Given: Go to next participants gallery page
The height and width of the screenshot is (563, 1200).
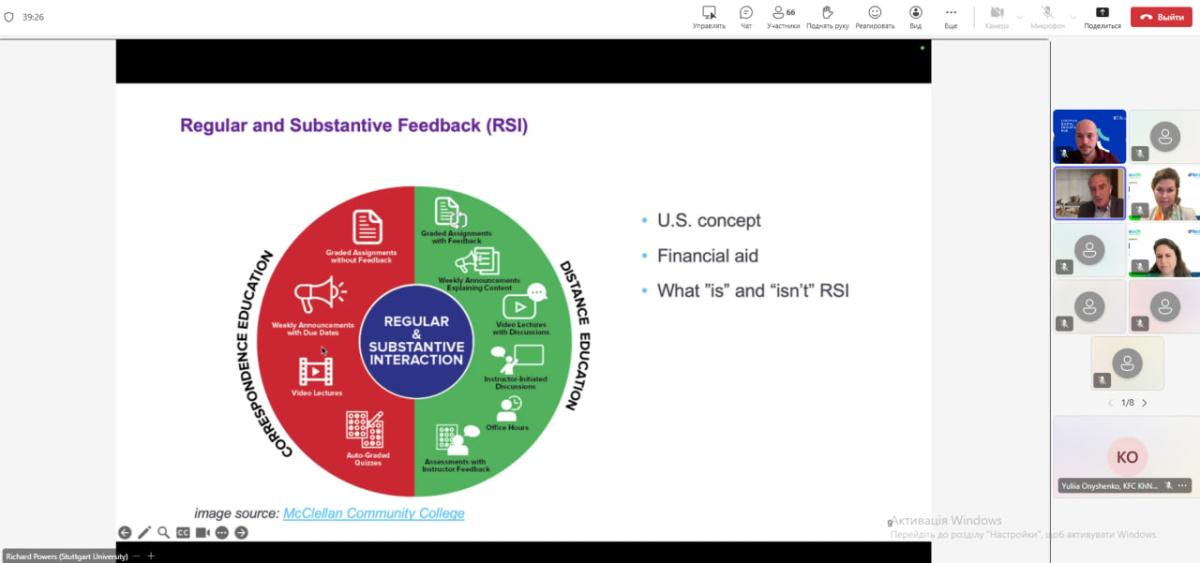Looking at the screenshot, I should [x=1145, y=403].
